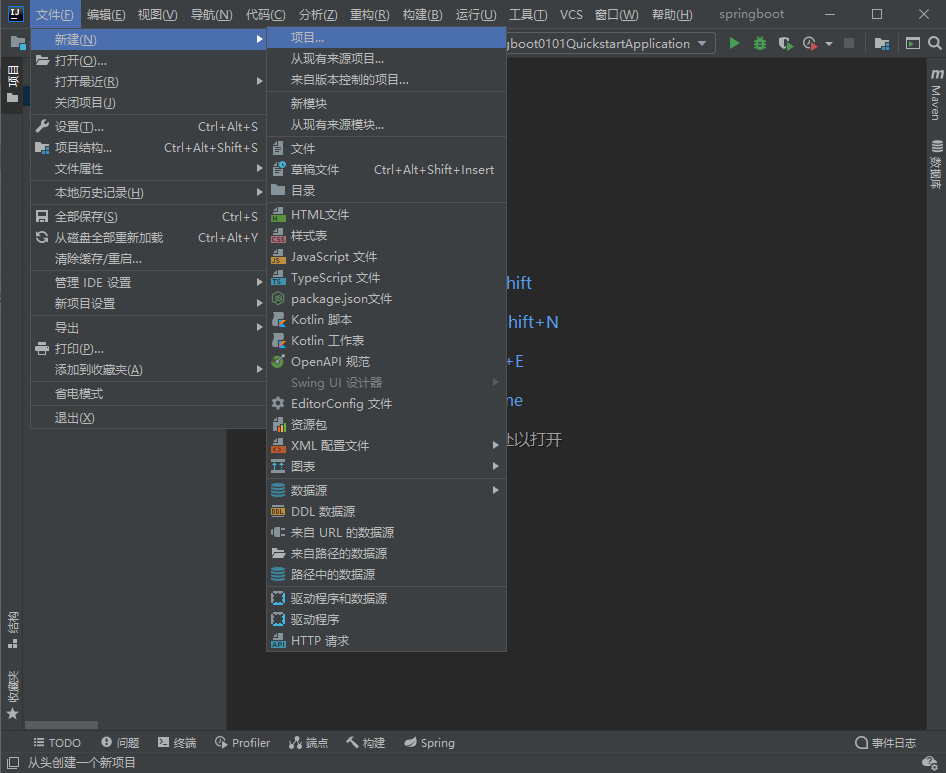Open the Structure side panel tab
Viewport: 946px width, 773px height.
(x=13, y=630)
